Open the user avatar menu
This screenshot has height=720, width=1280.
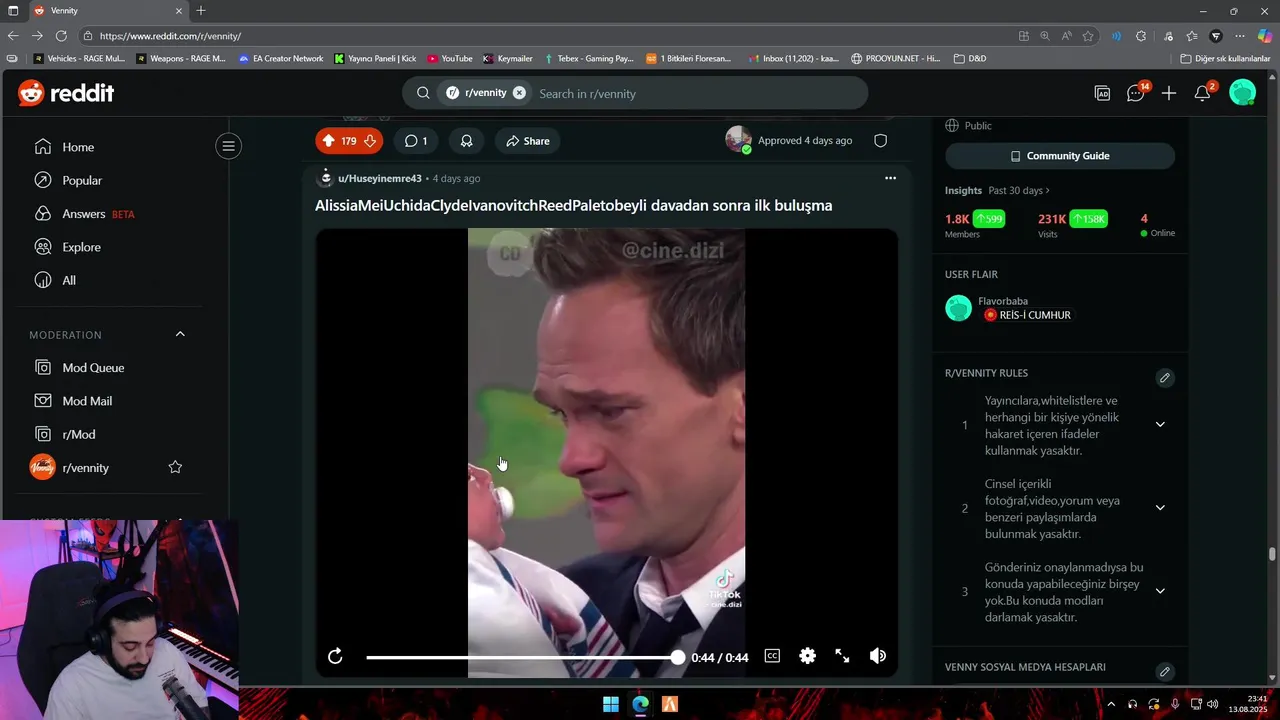point(1242,93)
